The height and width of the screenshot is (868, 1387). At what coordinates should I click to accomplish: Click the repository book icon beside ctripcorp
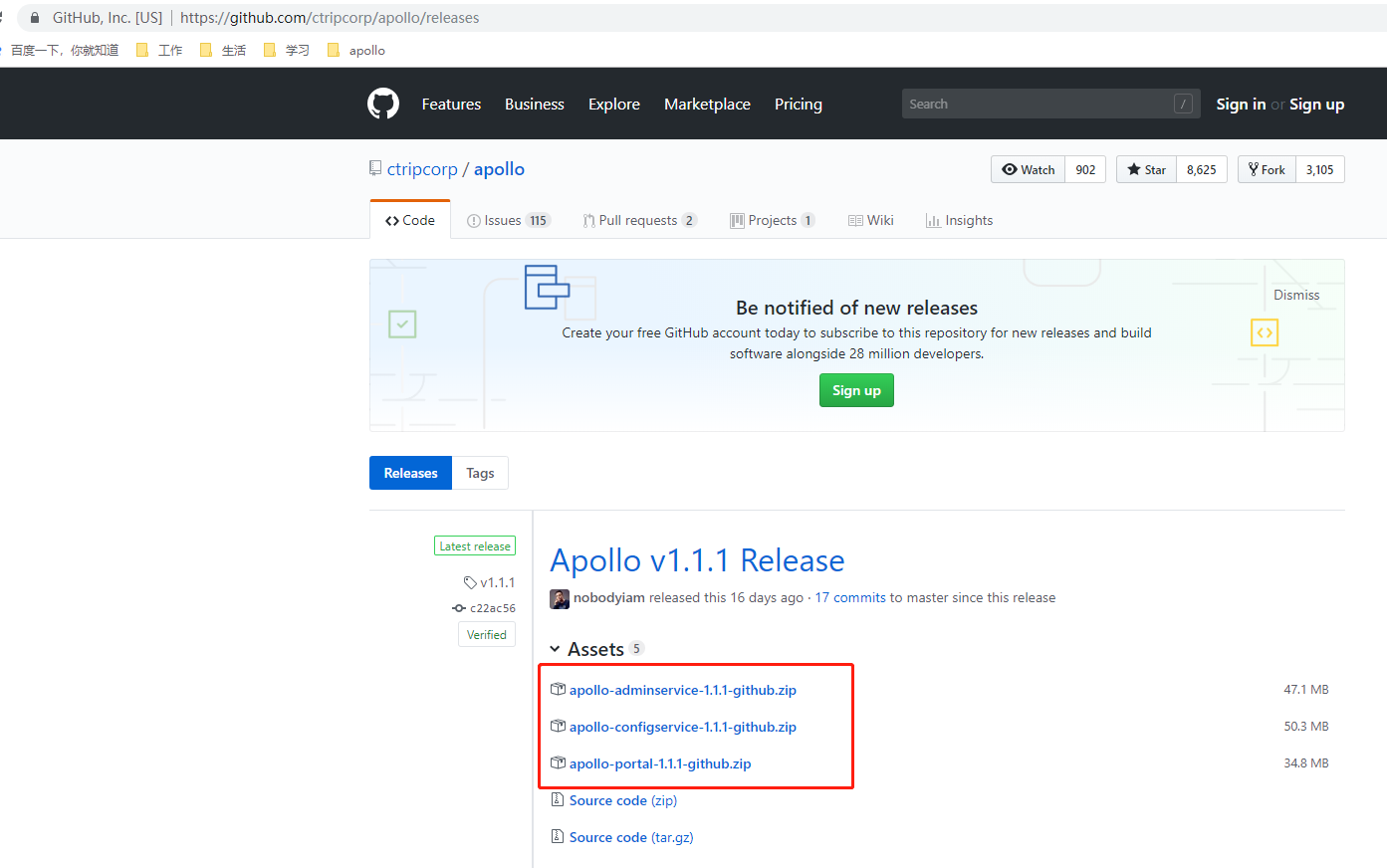tap(375, 168)
